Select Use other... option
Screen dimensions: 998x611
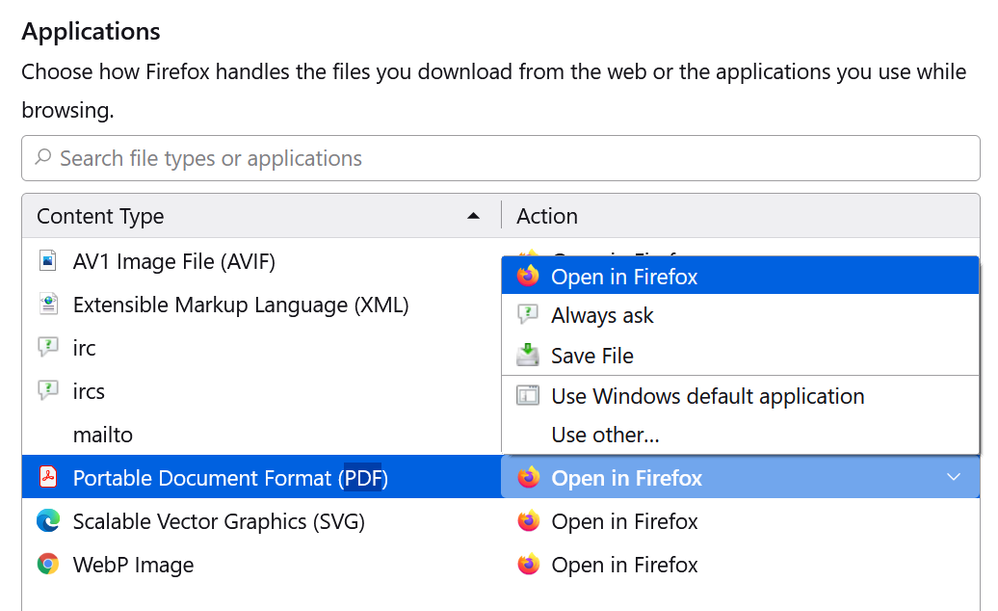605,435
